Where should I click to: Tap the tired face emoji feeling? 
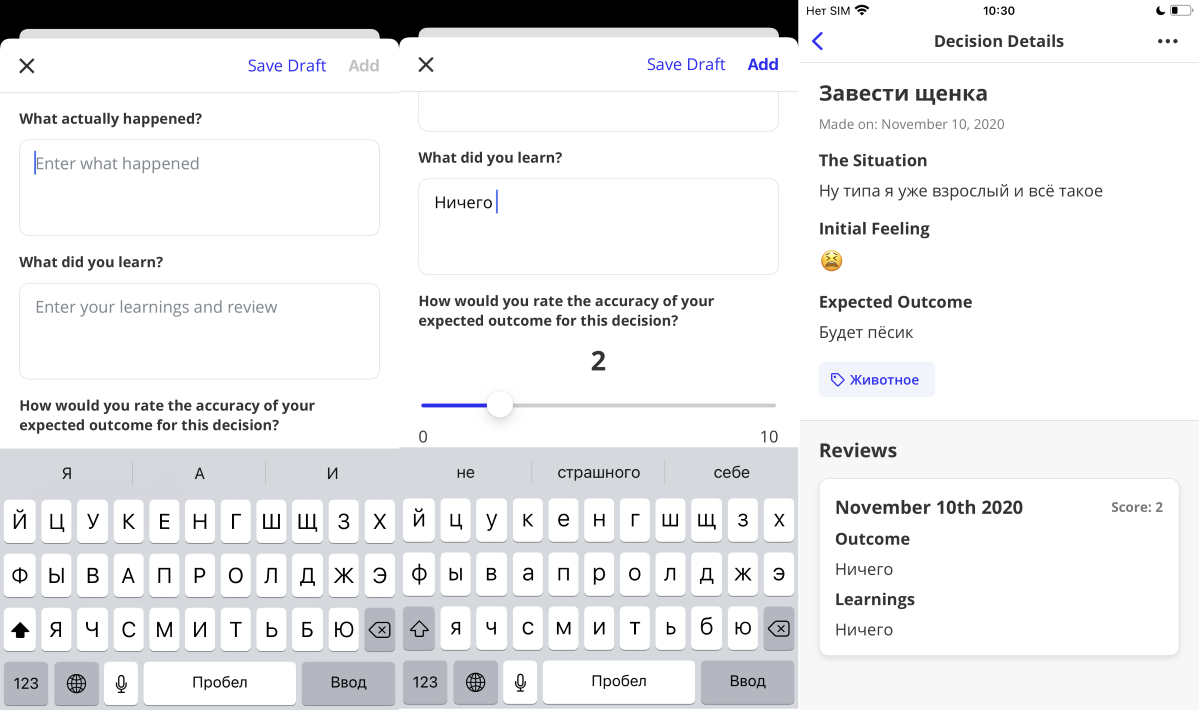(831, 261)
